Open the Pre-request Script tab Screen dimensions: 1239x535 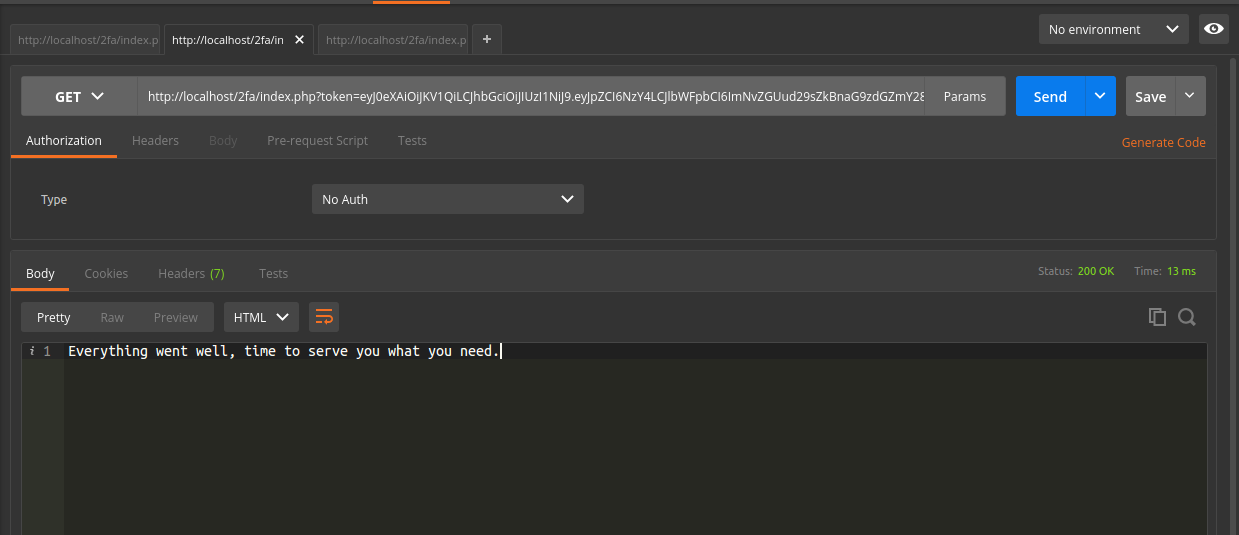pos(317,140)
